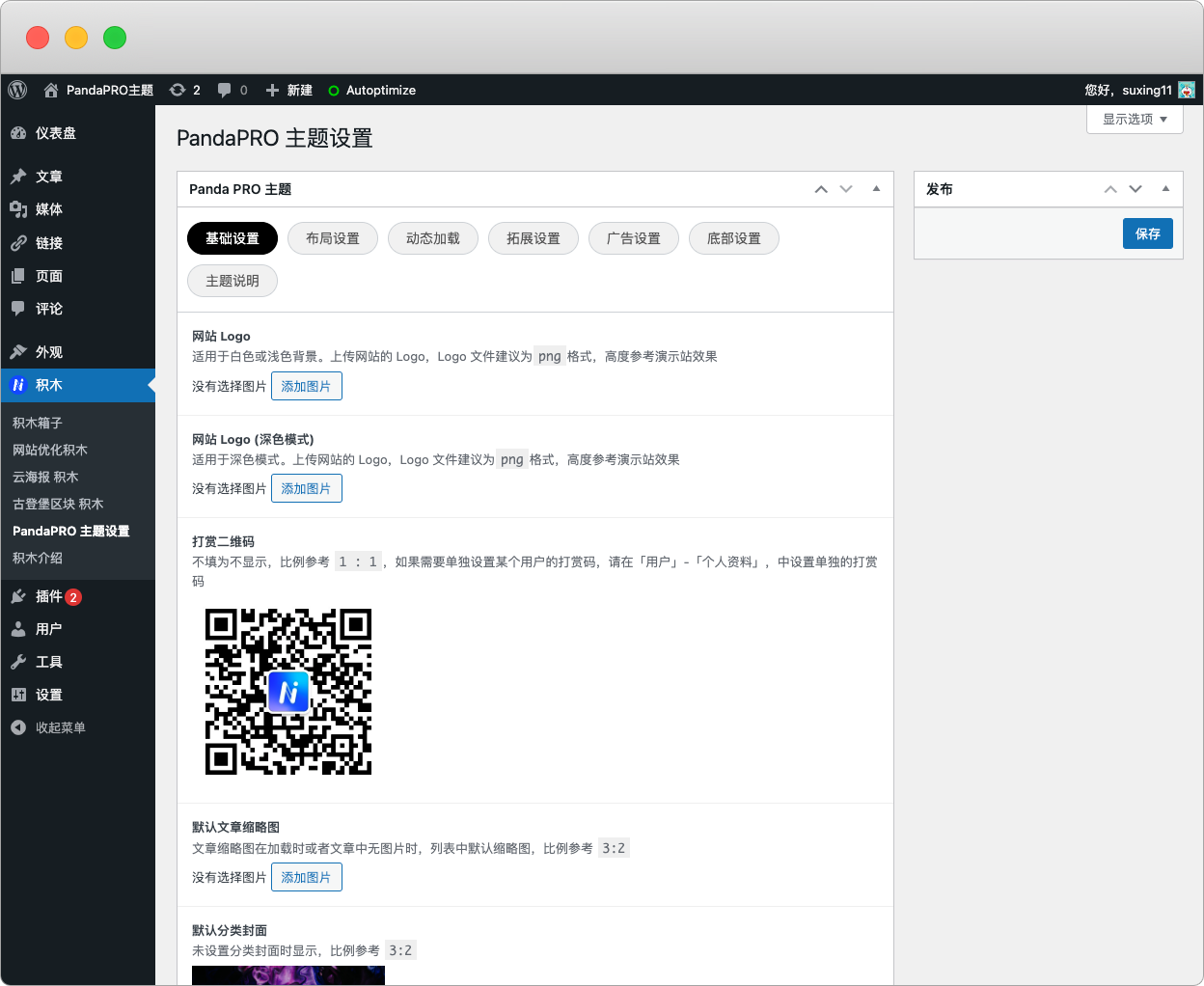Click the 打赏二维码 QR code image
This screenshot has height=986, width=1204.
[288, 692]
